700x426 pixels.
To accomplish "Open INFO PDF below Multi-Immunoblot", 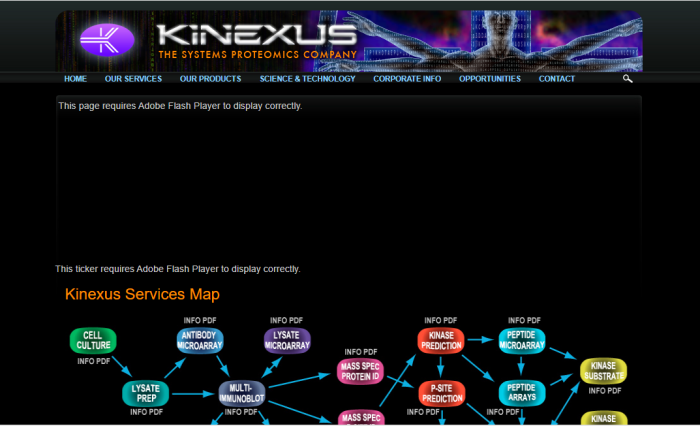I will tap(241, 412).
